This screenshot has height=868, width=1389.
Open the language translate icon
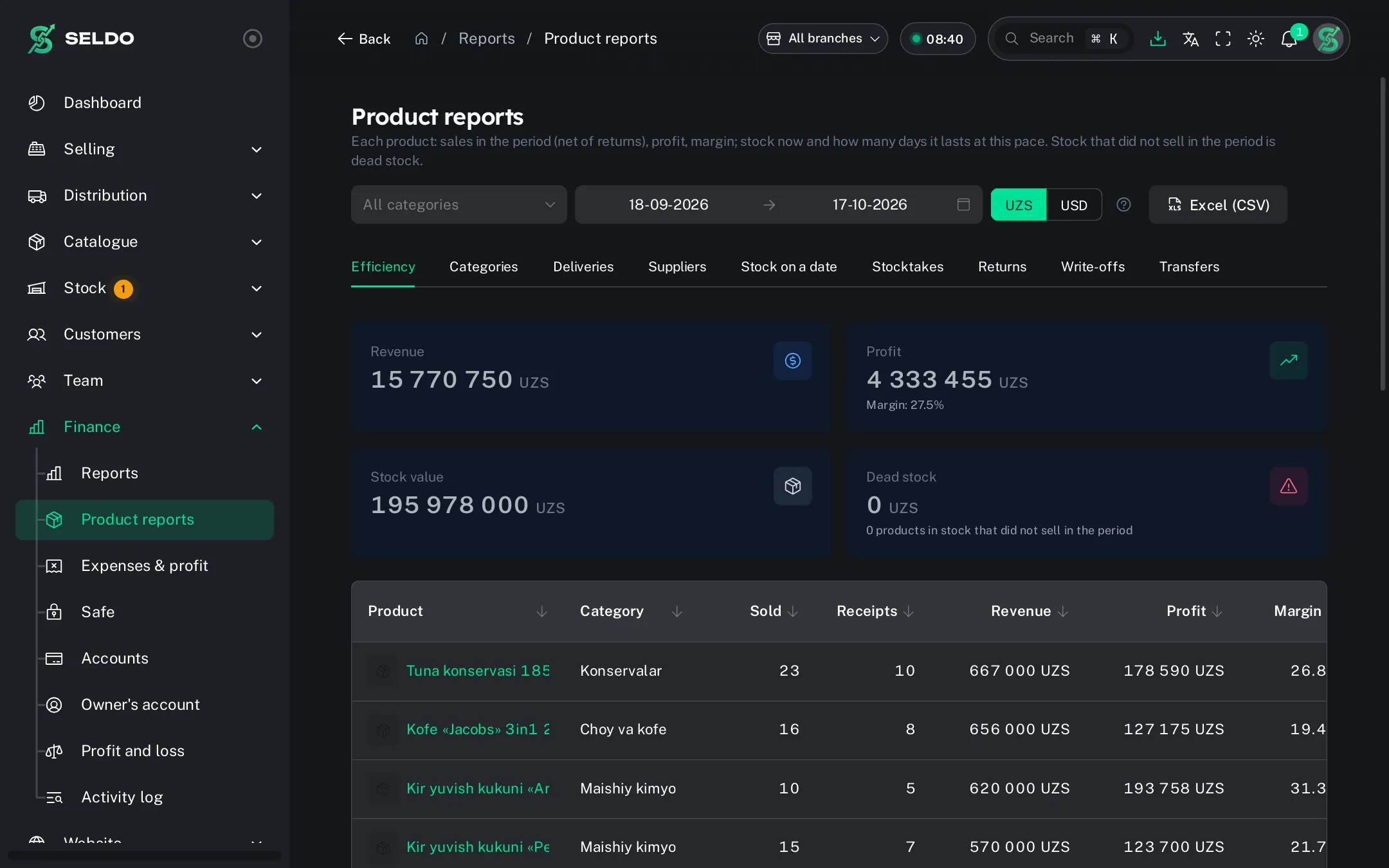coord(1190,39)
